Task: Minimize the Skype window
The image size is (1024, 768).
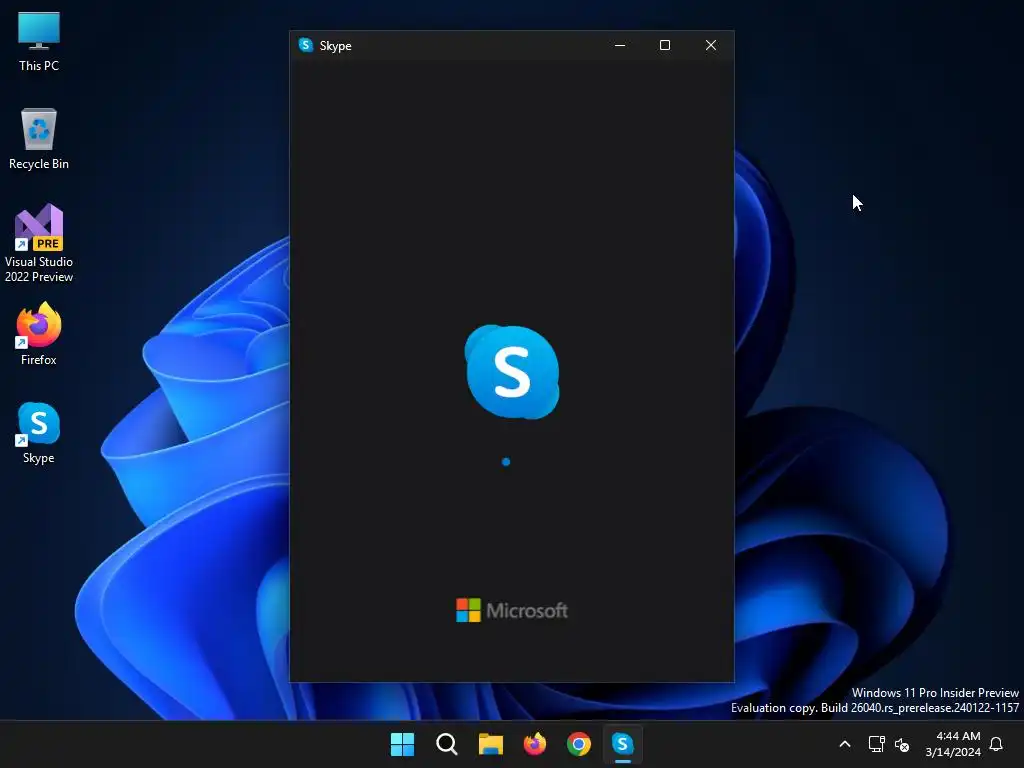Action: click(620, 45)
